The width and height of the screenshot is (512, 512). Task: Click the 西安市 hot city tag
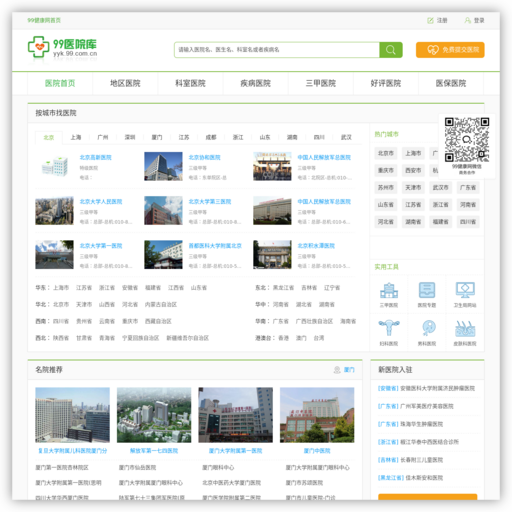(413, 170)
